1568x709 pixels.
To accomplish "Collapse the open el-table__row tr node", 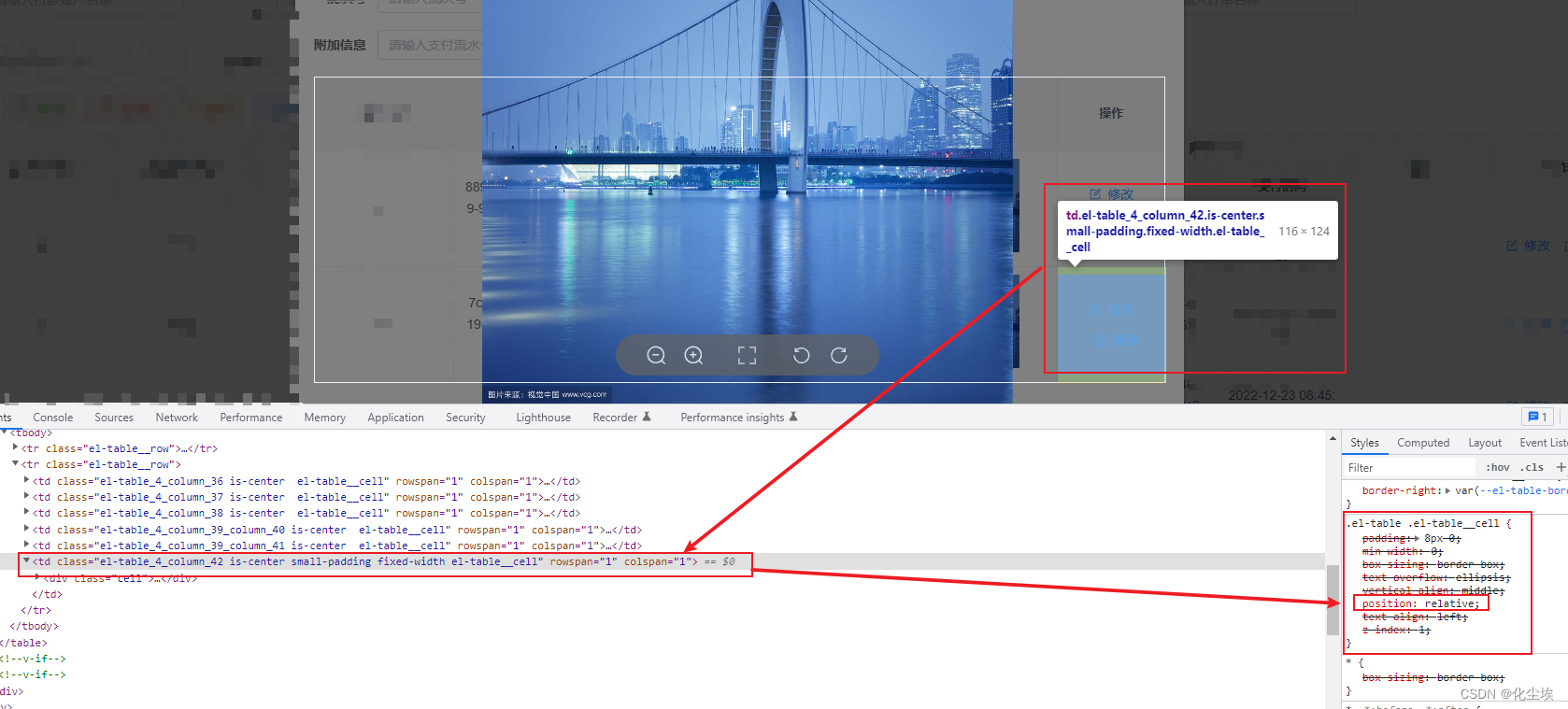I will (15, 463).
